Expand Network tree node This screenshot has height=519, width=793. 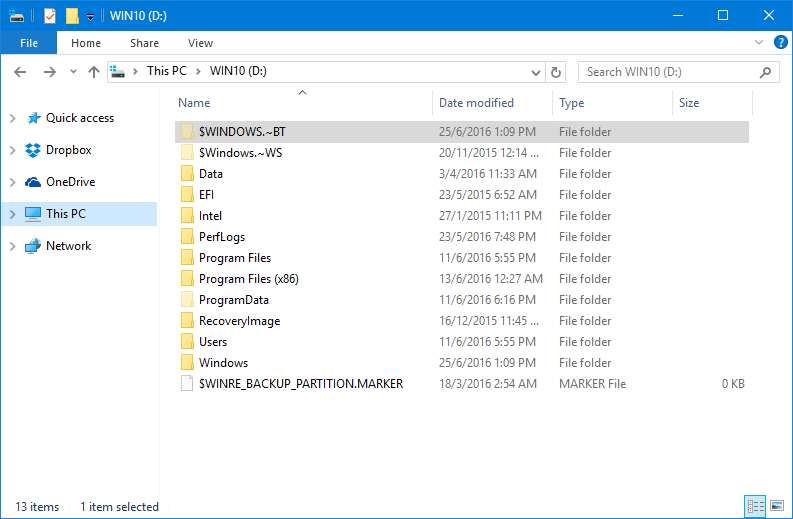click(x=13, y=246)
